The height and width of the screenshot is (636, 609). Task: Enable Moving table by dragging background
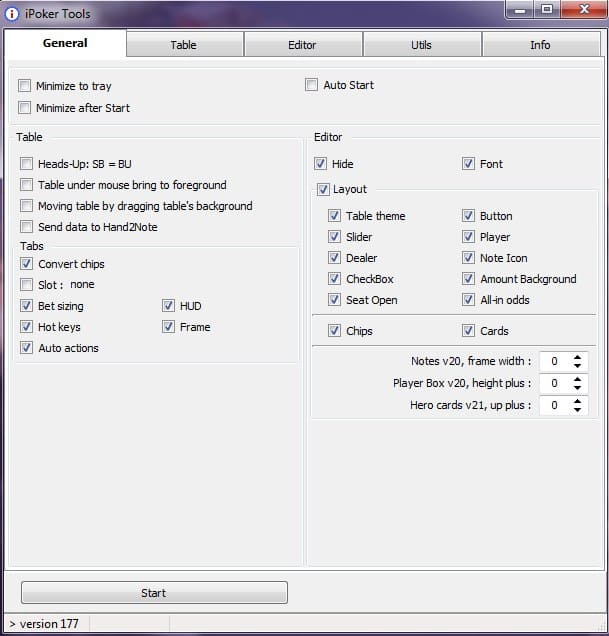click(x=26, y=206)
